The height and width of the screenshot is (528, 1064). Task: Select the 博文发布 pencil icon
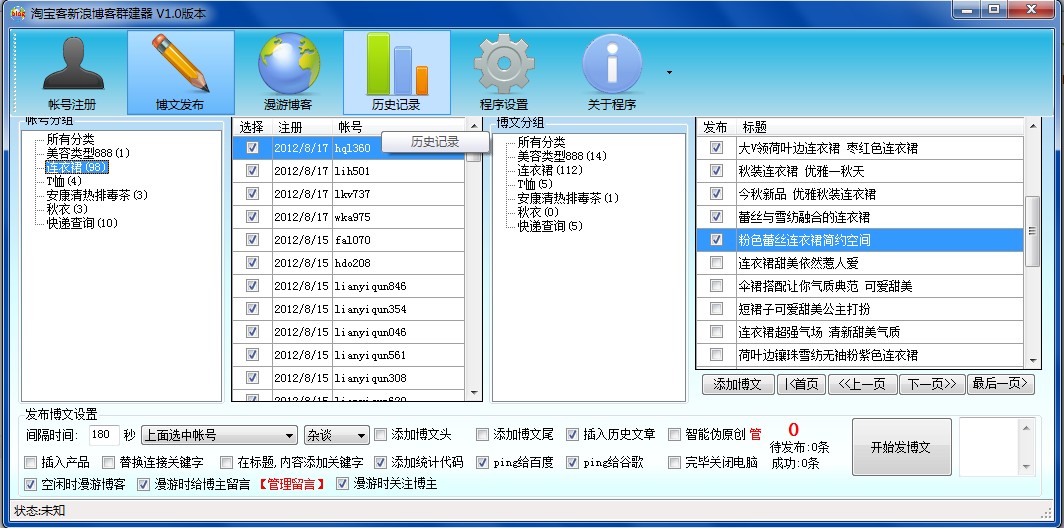(x=180, y=73)
